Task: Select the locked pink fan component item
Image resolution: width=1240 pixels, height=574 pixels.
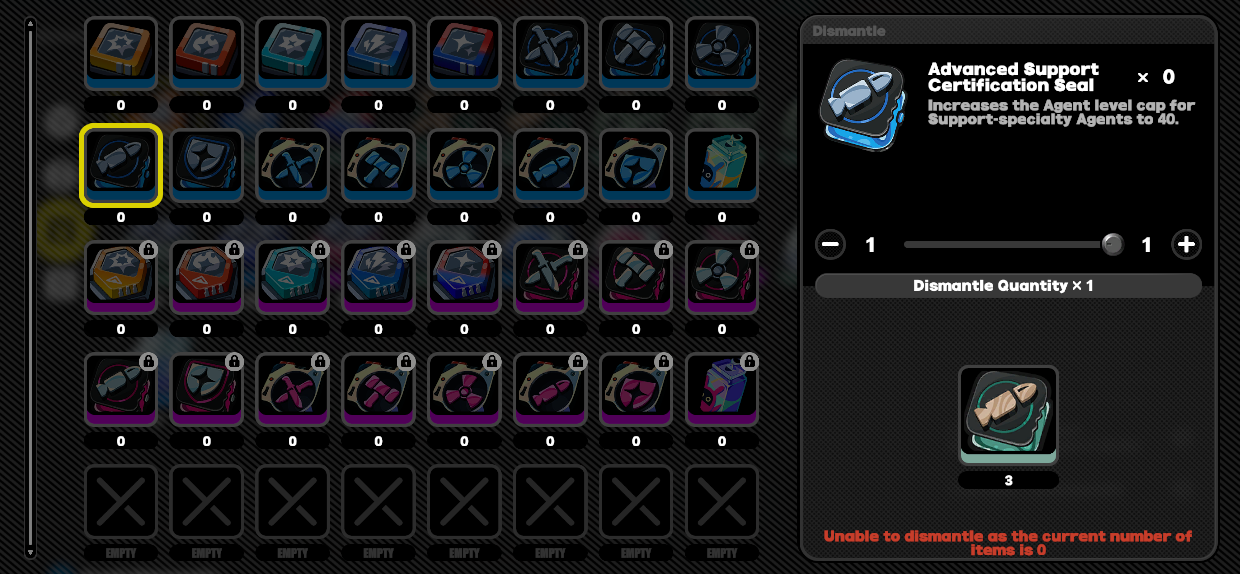Action: pos(464,390)
